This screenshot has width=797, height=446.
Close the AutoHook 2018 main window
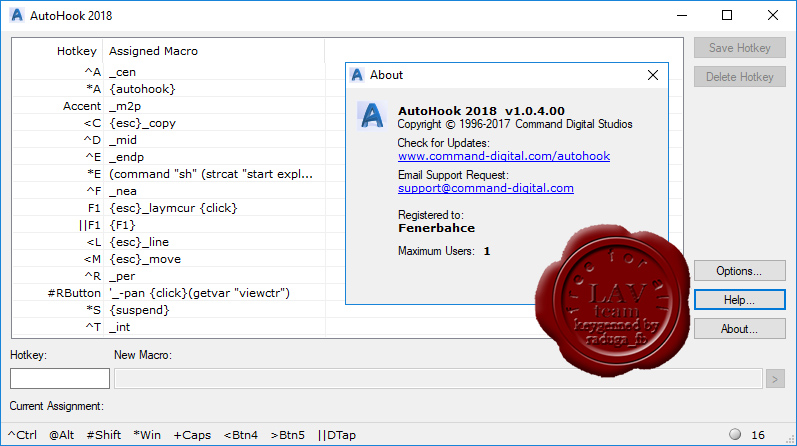pyautogui.click(x=773, y=15)
